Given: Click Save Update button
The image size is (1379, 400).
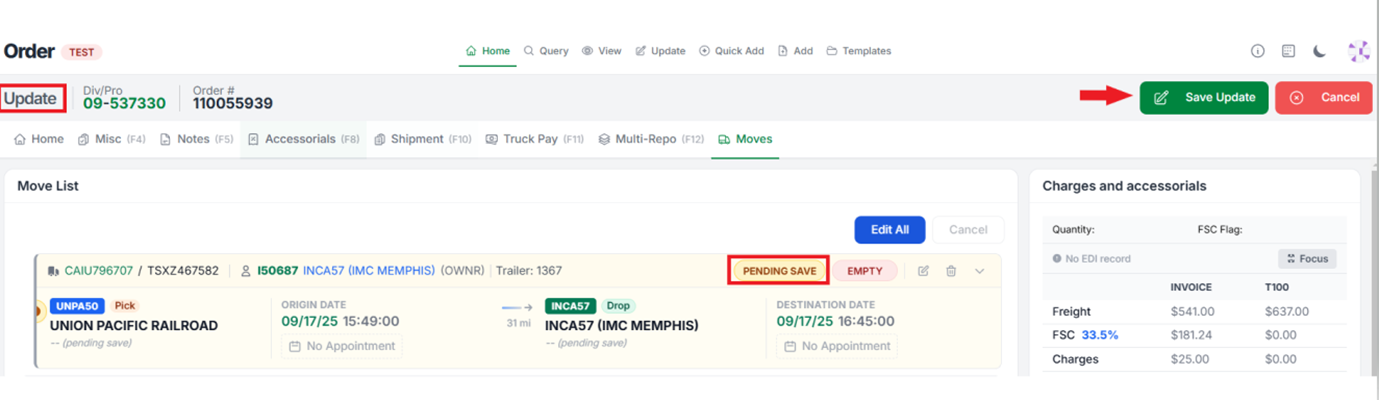Looking at the screenshot, I should pos(1204,98).
